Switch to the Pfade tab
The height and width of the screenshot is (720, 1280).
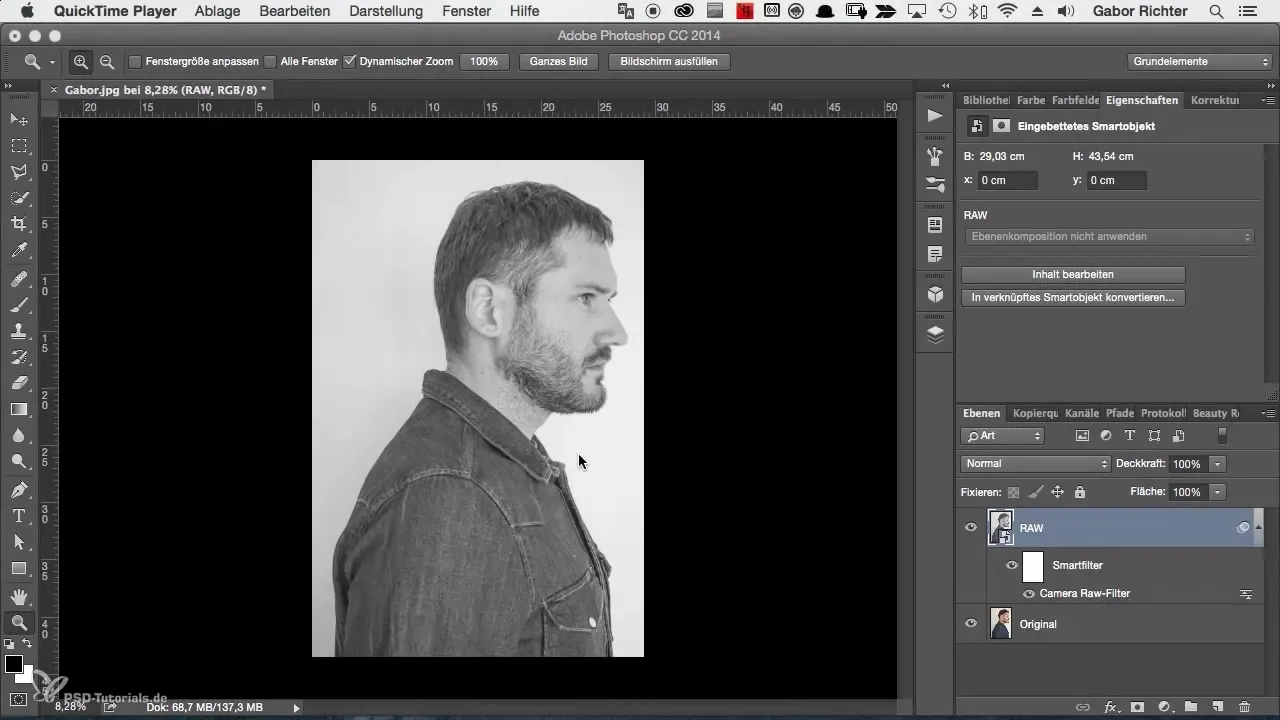1119,413
